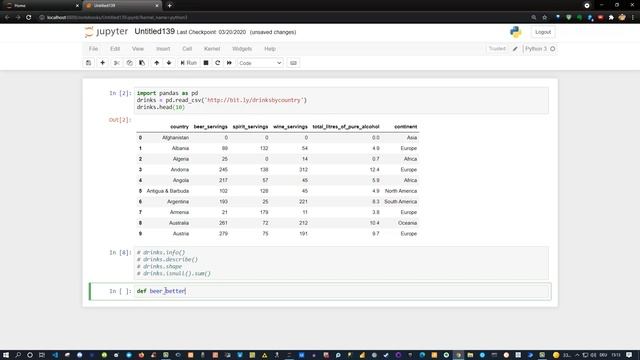Go back in browser history
This screenshot has width=640, height=360.
(x=7, y=18)
